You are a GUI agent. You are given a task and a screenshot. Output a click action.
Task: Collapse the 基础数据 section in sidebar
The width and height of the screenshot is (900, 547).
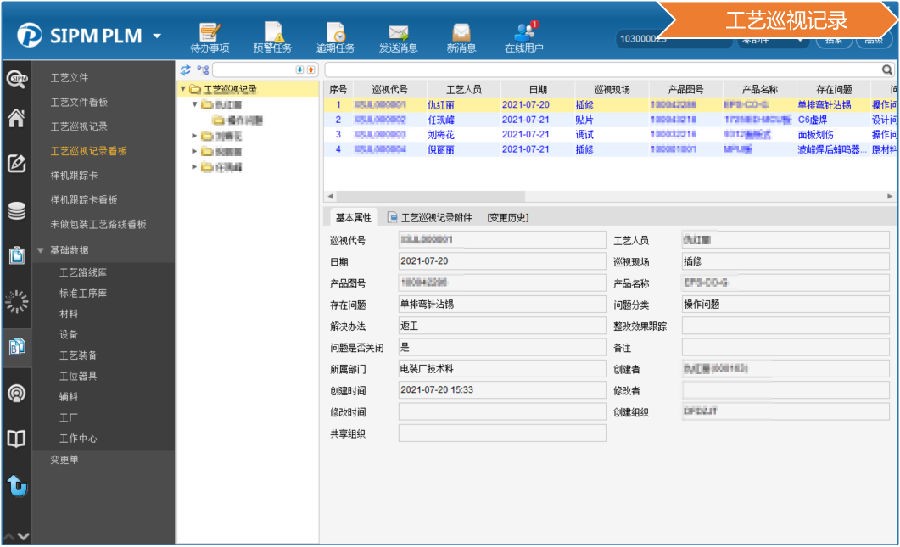coord(40,250)
